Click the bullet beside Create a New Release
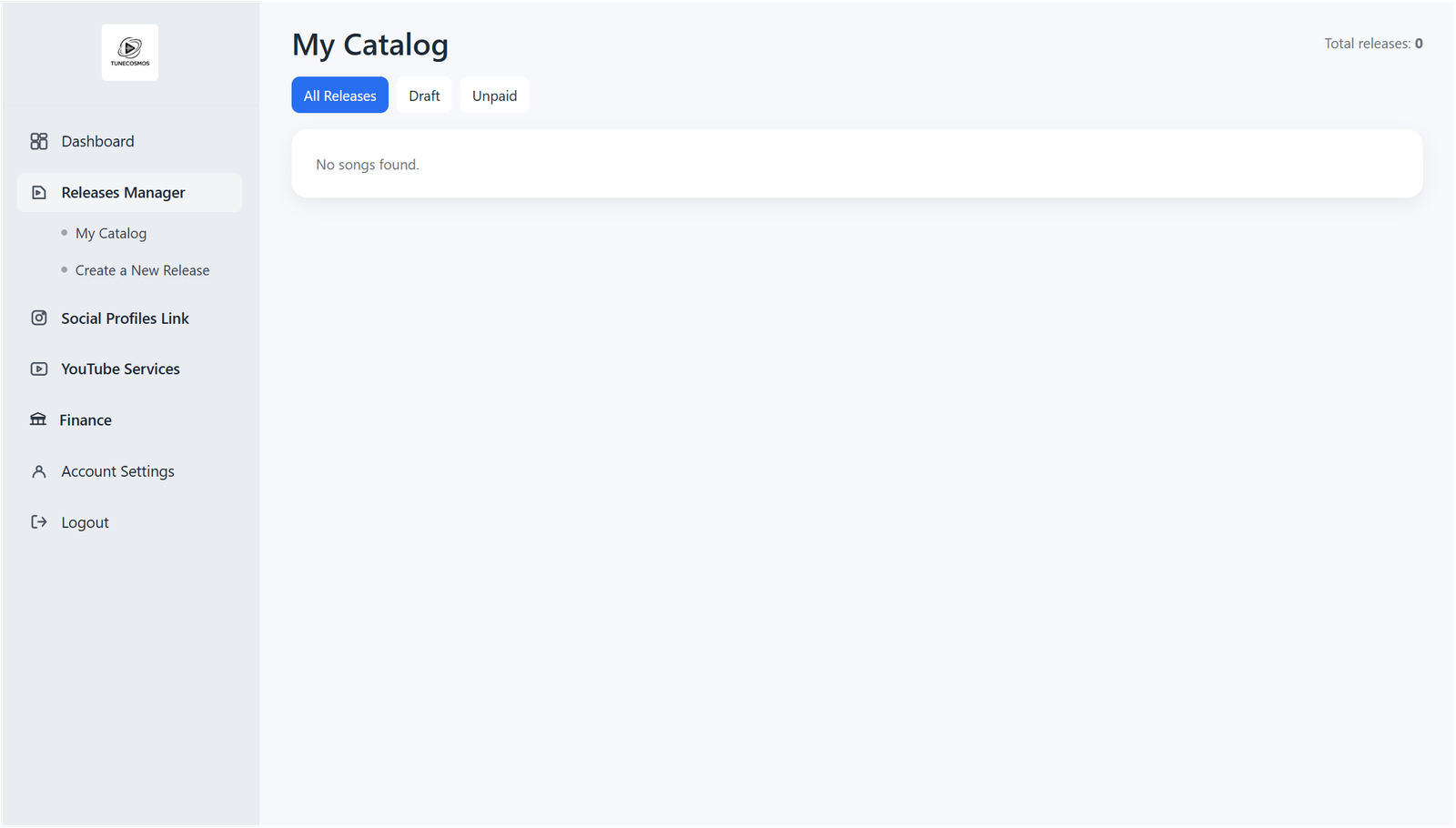 coord(64,269)
